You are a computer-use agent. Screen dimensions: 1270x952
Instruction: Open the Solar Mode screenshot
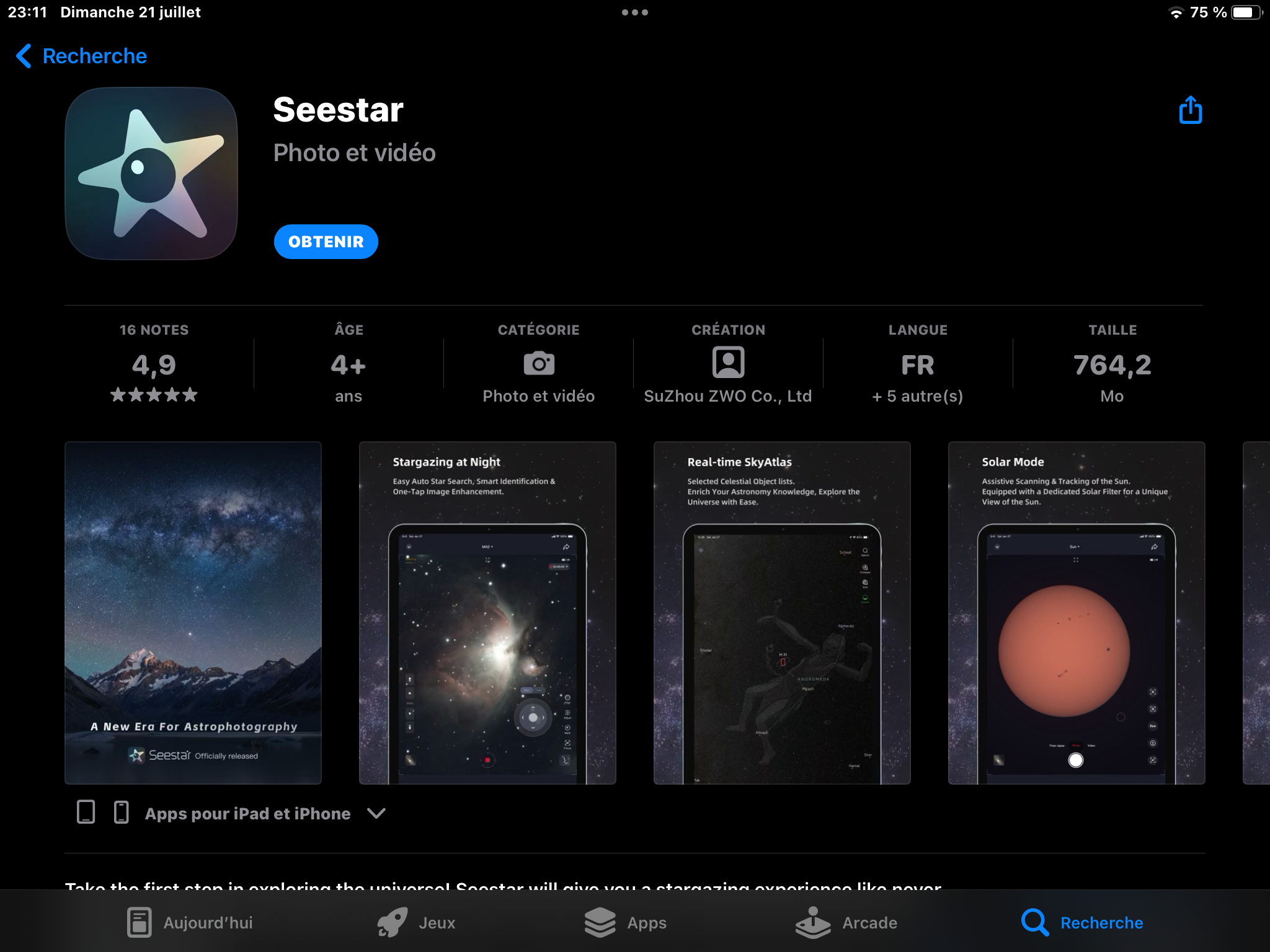[1077, 613]
